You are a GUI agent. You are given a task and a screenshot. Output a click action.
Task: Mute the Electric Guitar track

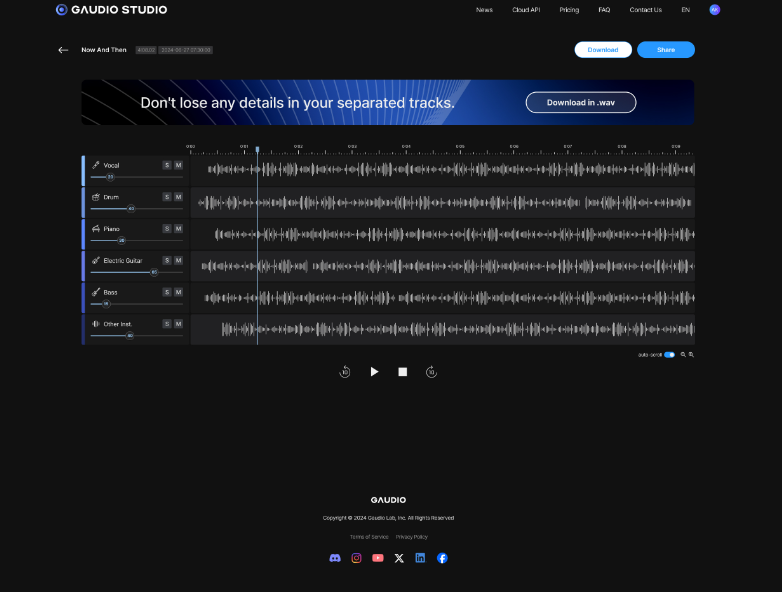tap(179, 260)
